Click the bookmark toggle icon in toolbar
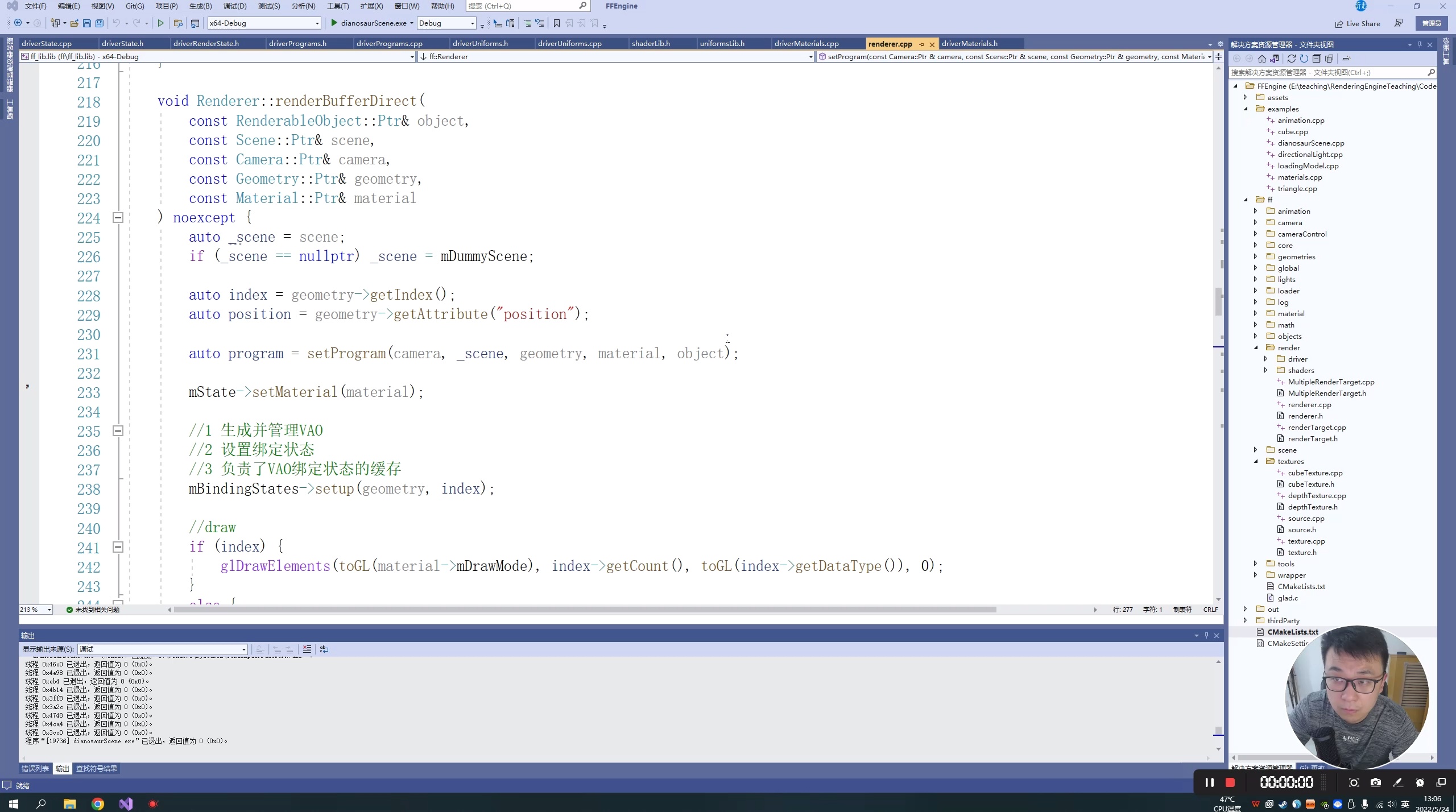Screen dimensions: 1456x812 pyautogui.click(x=557, y=23)
